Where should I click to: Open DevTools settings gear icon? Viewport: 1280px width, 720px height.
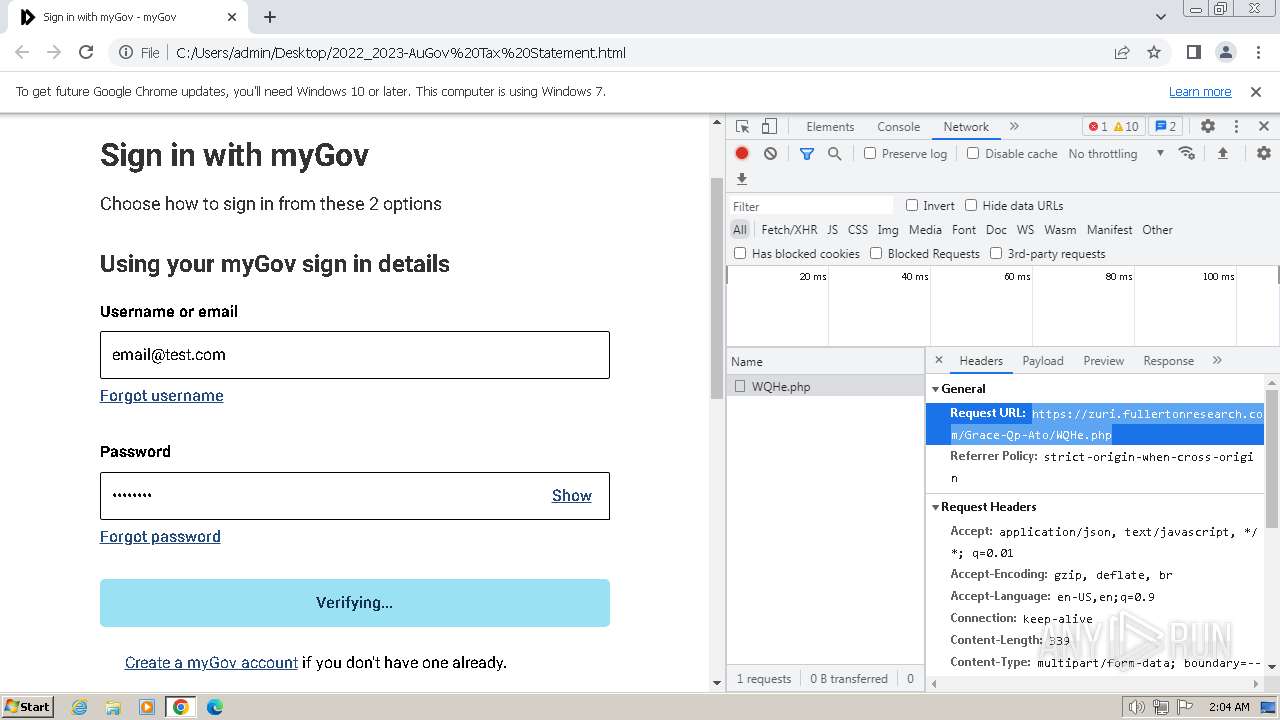click(1208, 127)
